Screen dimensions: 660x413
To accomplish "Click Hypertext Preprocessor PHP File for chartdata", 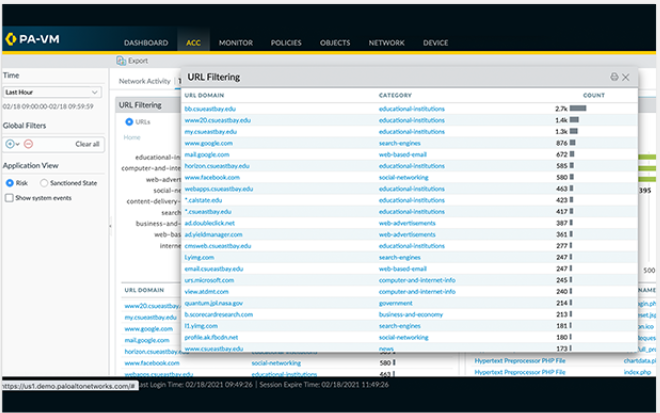I will 520,361.
